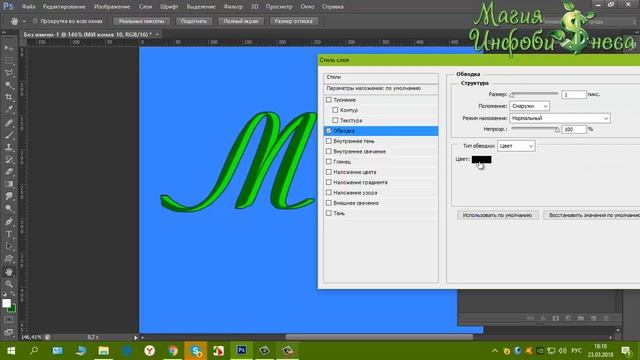Select the Eraser tool

[x=9, y=171]
